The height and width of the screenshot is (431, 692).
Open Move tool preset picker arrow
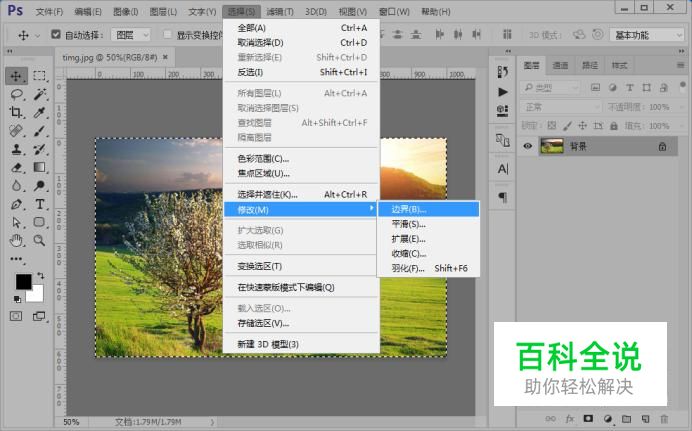click(38, 35)
